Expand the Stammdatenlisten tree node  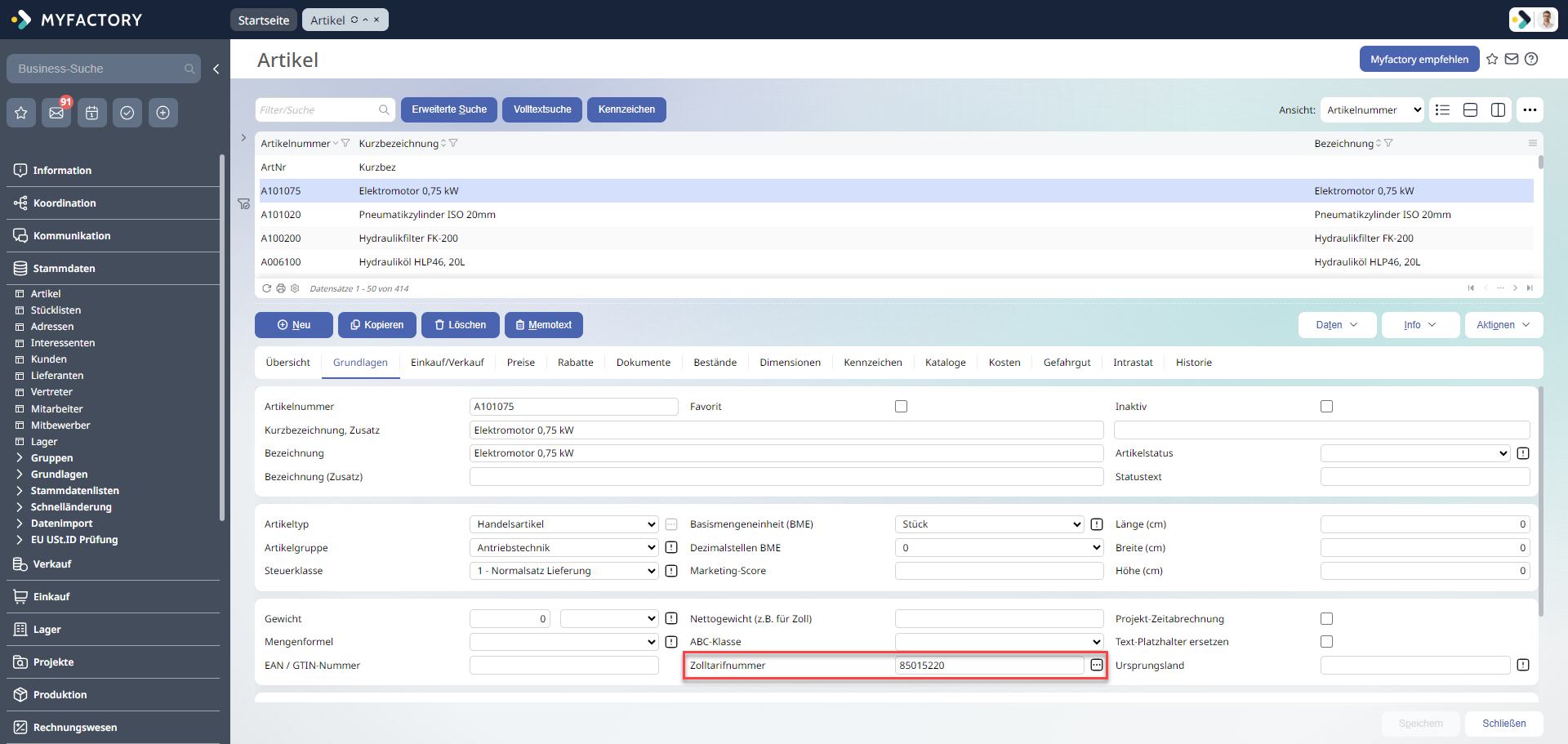(20, 491)
